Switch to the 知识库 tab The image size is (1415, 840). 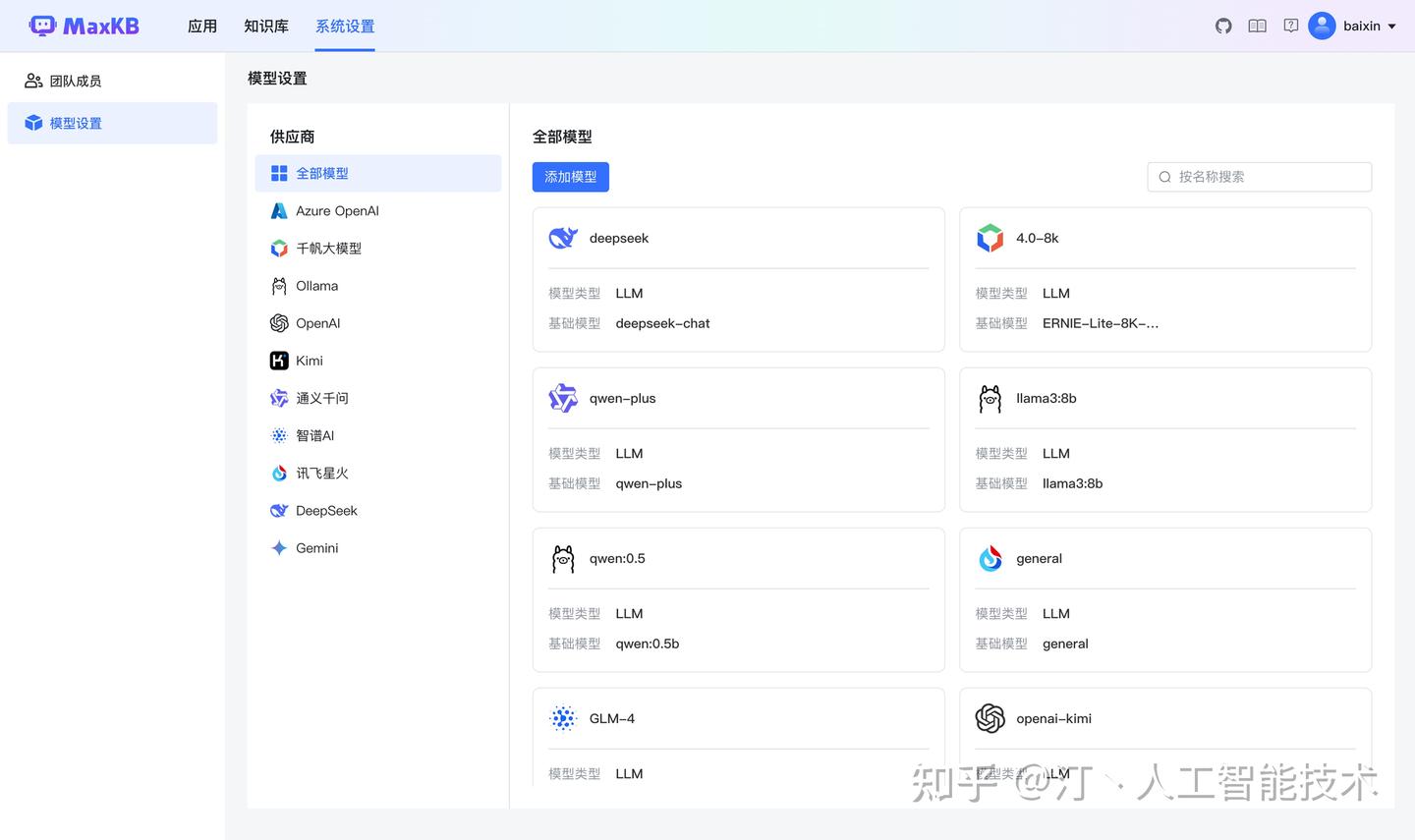click(x=266, y=26)
